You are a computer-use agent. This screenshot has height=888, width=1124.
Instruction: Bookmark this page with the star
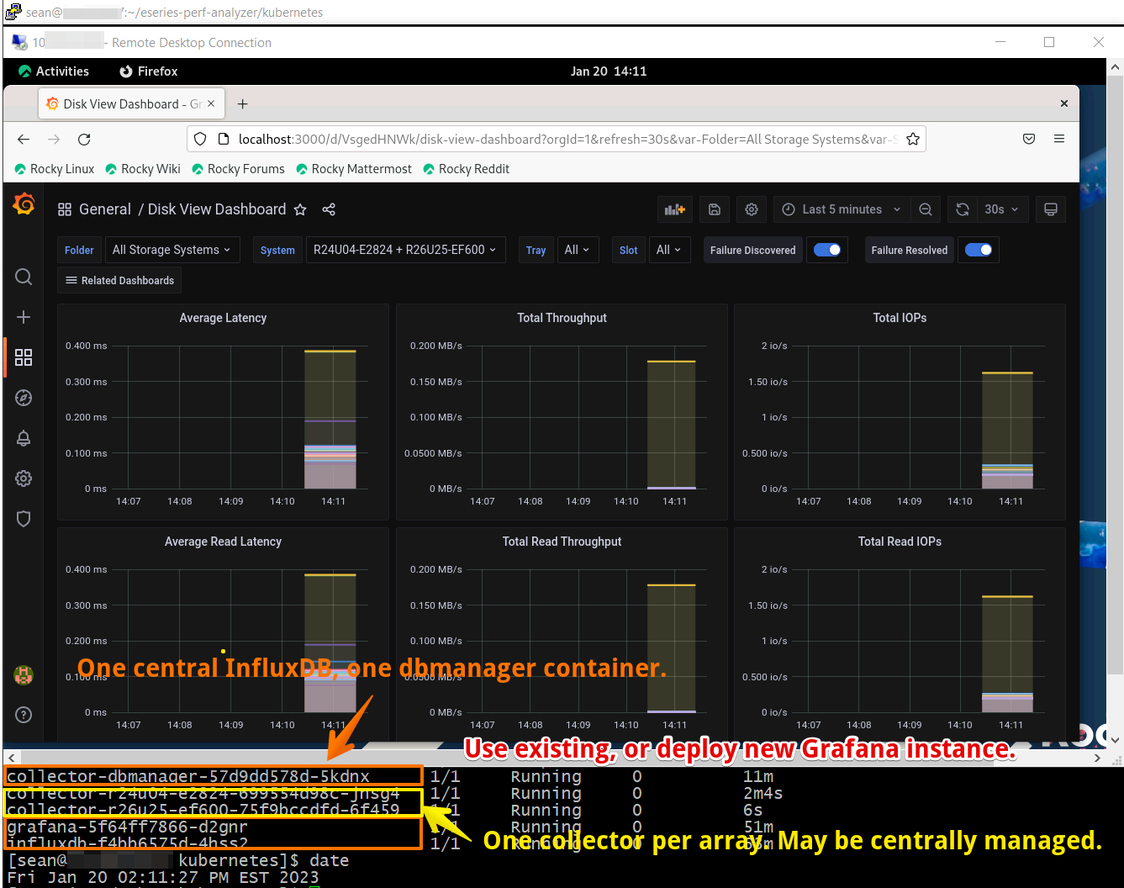[x=913, y=139]
